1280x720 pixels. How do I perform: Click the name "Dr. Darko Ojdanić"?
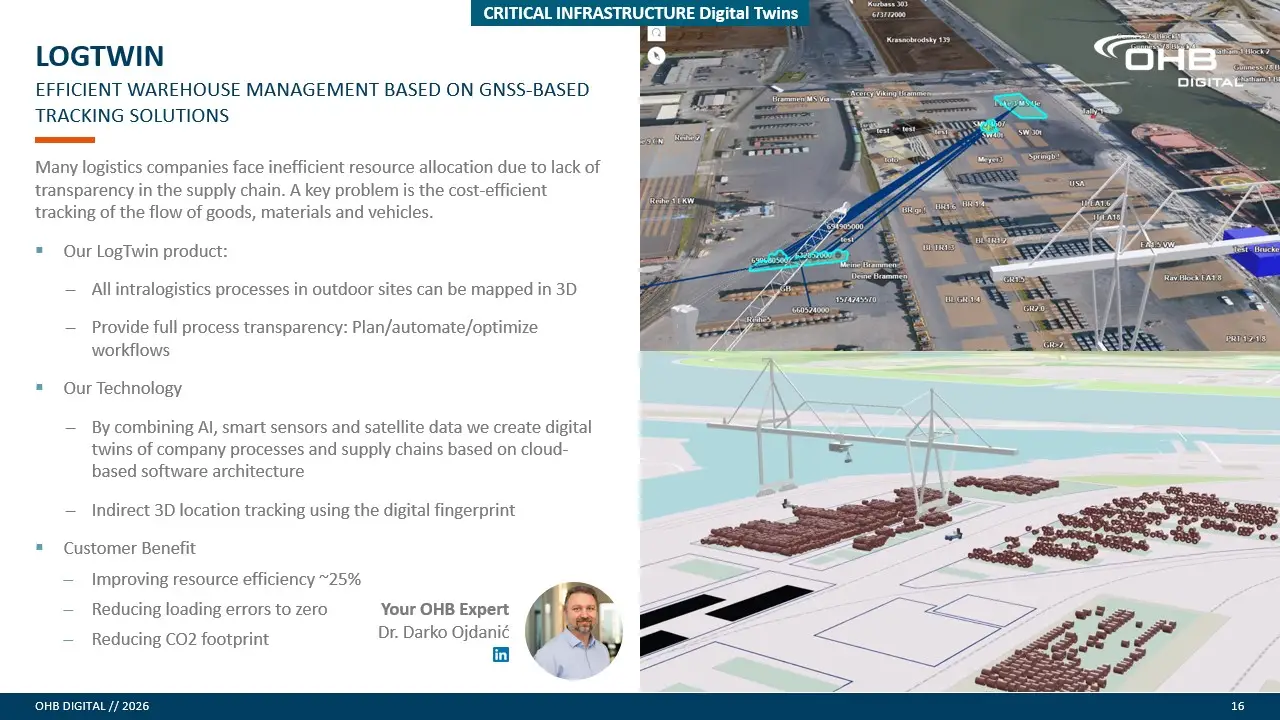[x=443, y=632]
